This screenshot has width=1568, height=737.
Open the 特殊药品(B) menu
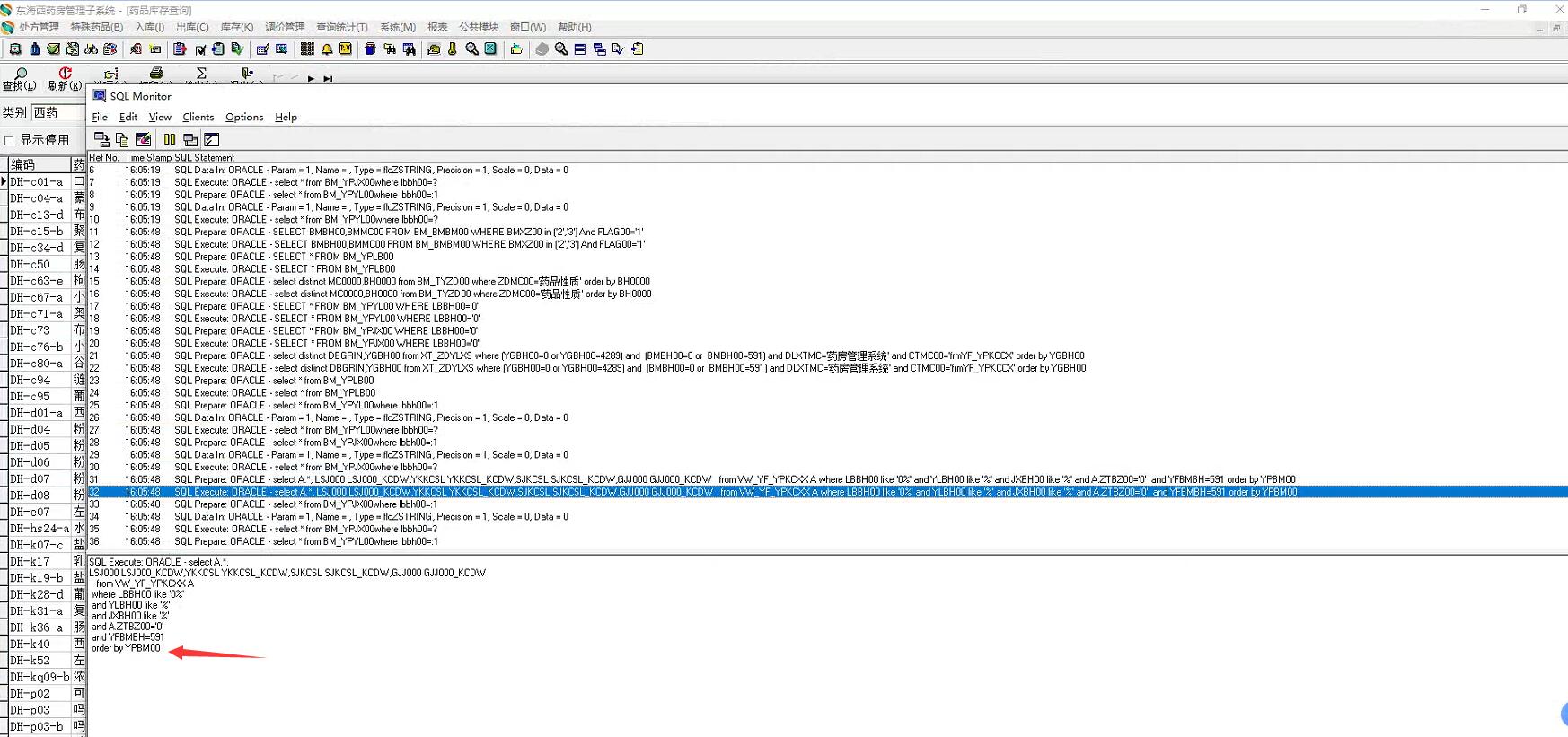coord(97,27)
